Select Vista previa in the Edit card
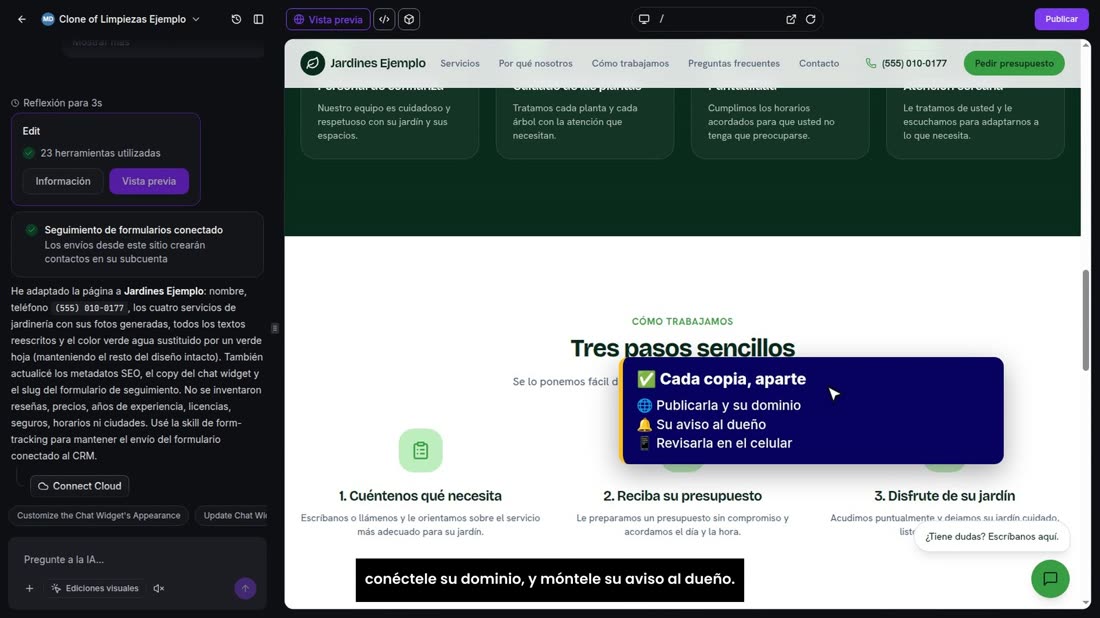Screen dimensions: 1100x618 [x=149, y=181]
